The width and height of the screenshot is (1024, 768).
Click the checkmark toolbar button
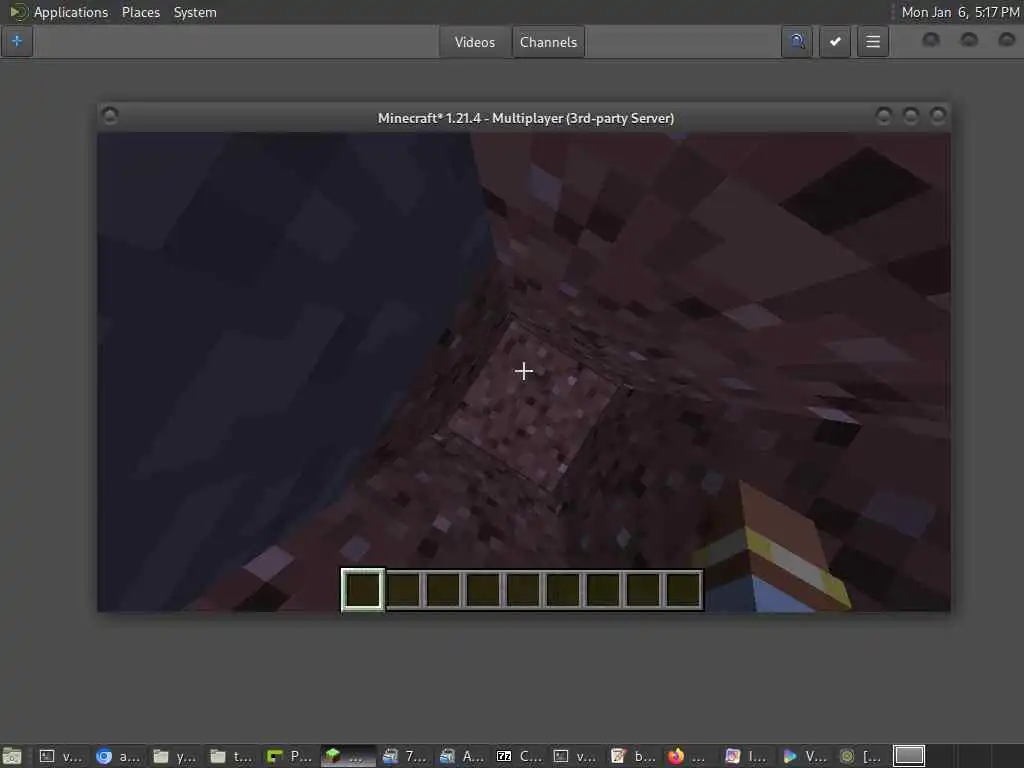835,42
